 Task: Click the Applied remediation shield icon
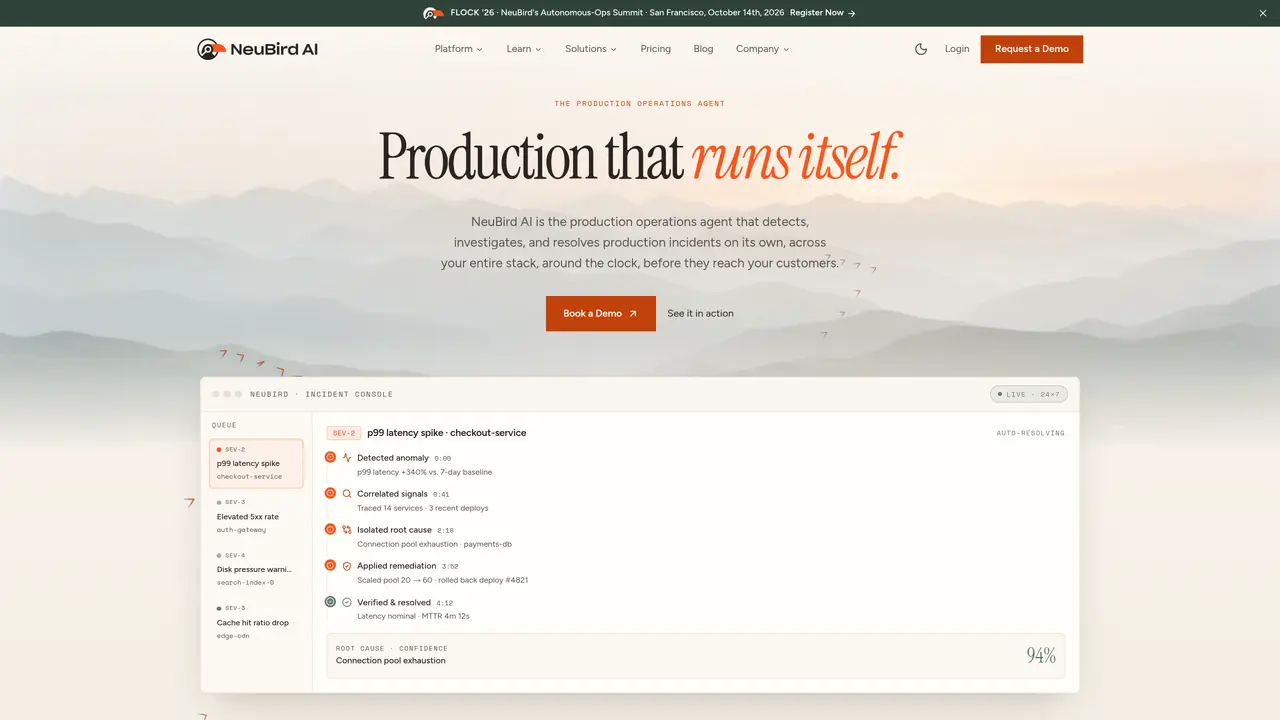click(x=347, y=566)
